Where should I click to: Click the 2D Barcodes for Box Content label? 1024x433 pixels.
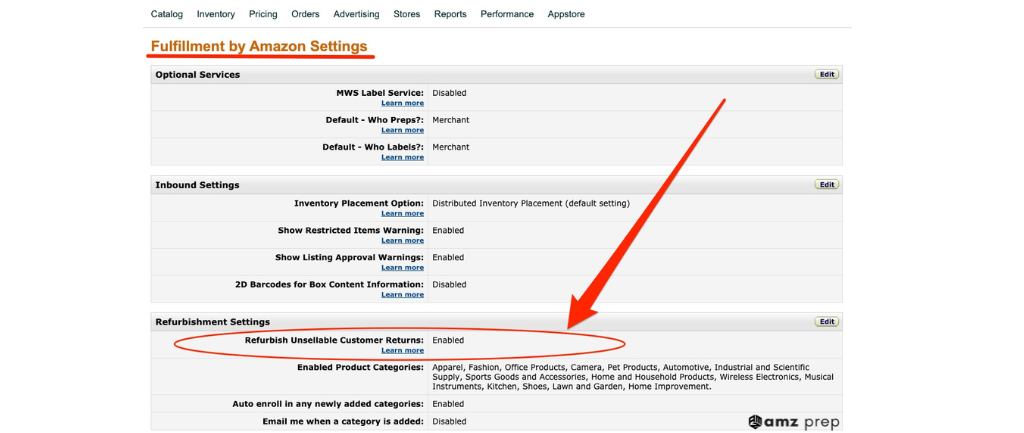pyautogui.click(x=329, y=285)
